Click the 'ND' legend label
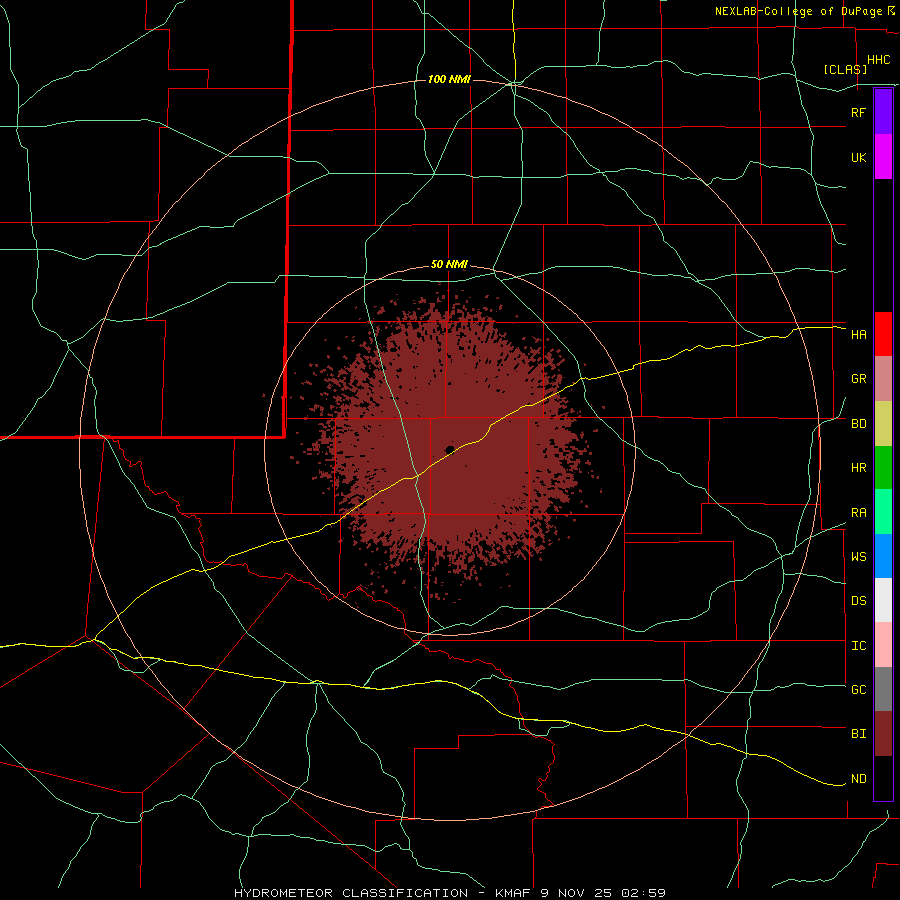Screen dimensions: 900x900 click(x=858, y=779)
